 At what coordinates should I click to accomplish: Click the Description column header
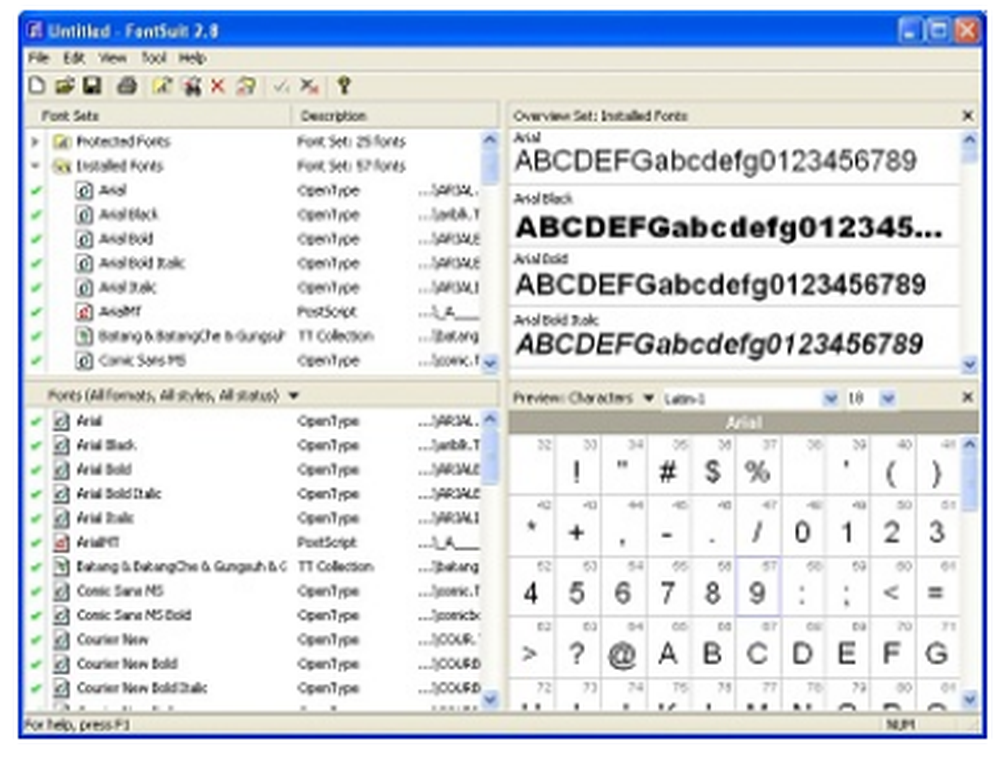tap(395, 115)
